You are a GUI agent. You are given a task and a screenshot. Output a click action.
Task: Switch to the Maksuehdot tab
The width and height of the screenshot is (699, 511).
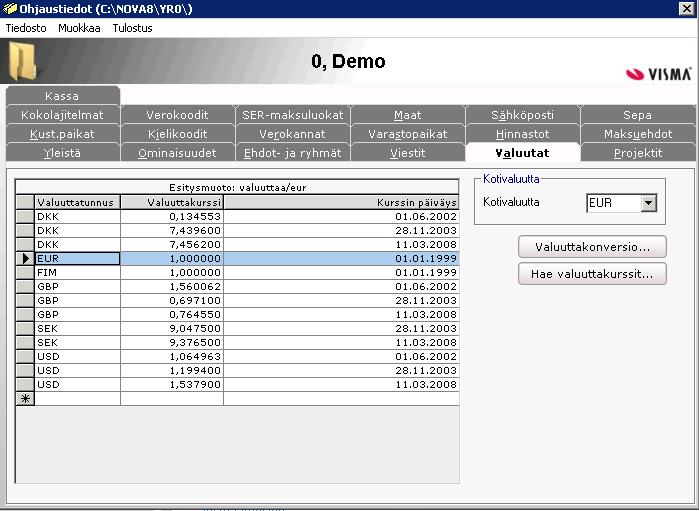tap(637, 134)
